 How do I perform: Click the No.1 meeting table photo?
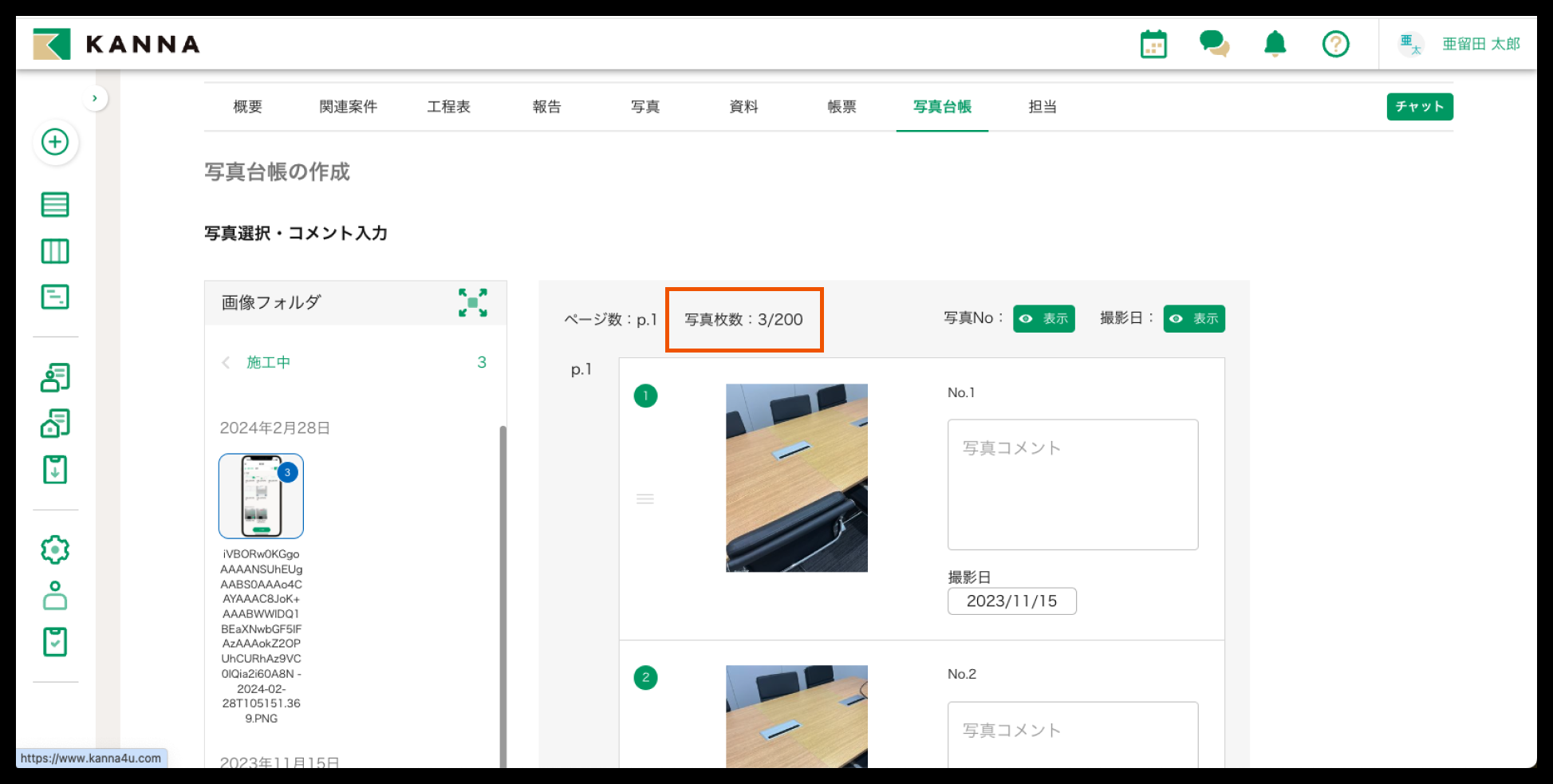coord(797,479)
